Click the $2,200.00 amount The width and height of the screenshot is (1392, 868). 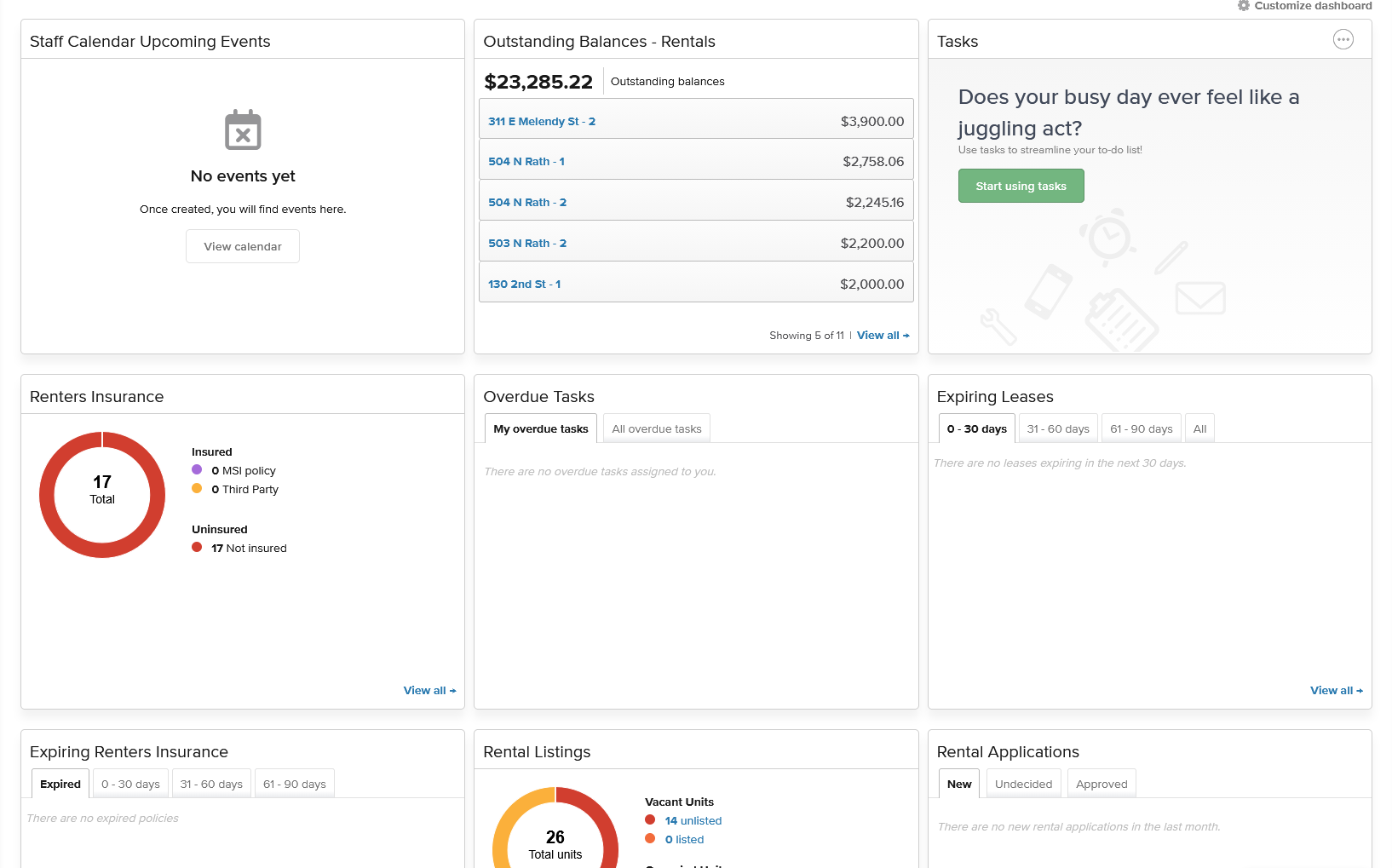(872, 243)
